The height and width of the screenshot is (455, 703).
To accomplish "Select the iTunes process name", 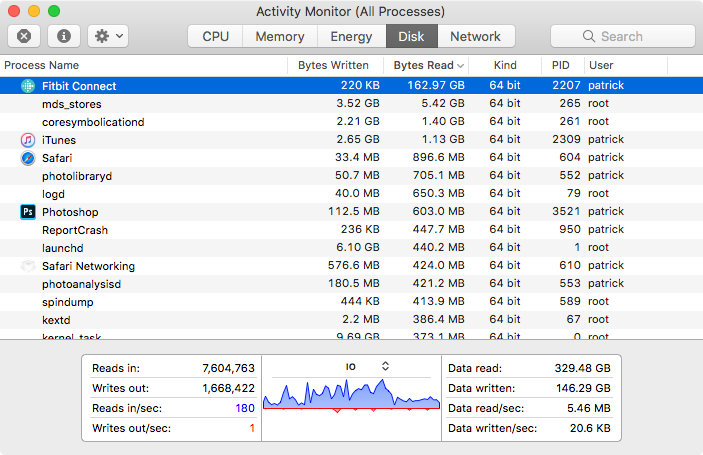I will pos(59,140).
